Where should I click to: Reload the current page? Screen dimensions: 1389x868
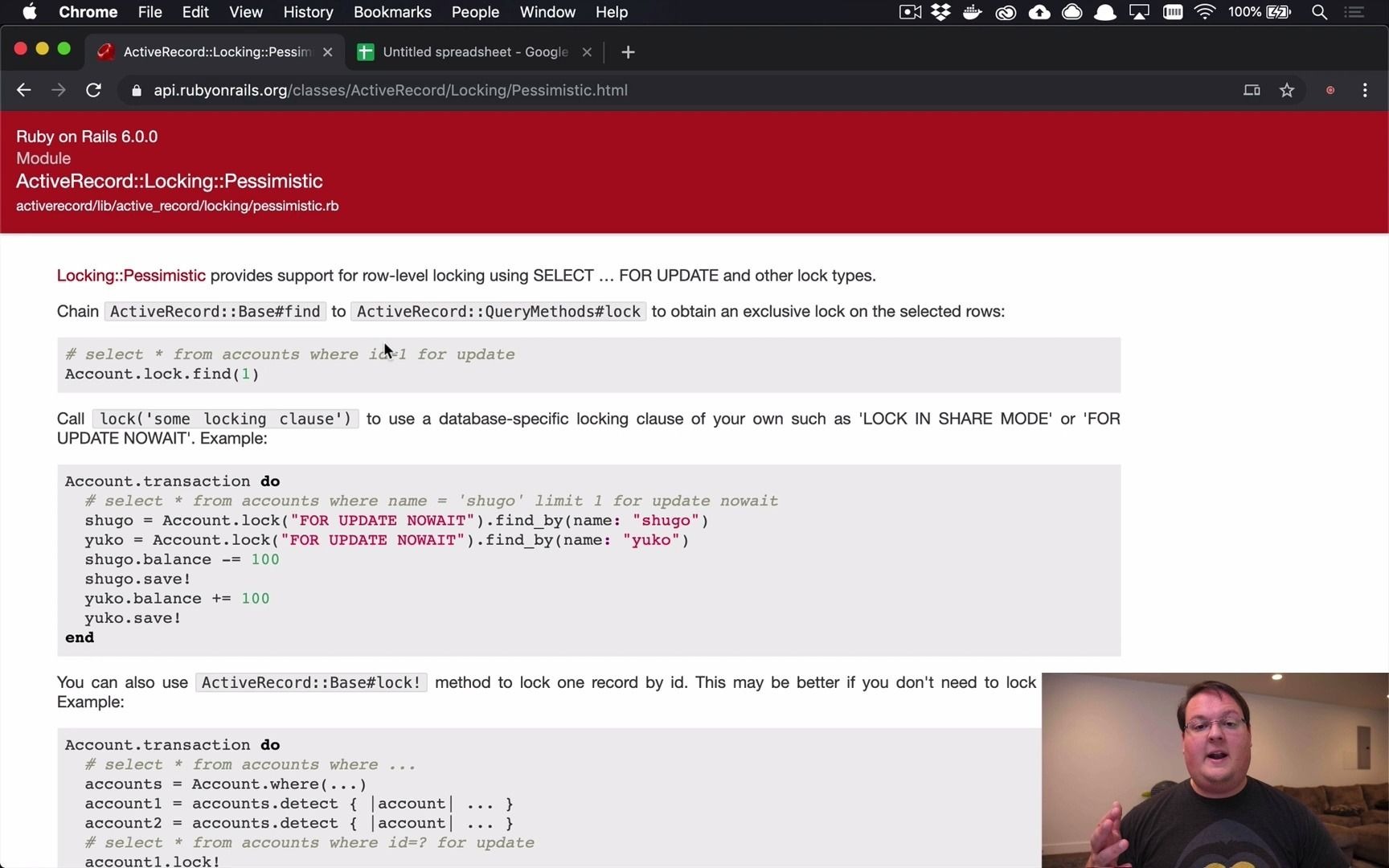pos(93,90)
